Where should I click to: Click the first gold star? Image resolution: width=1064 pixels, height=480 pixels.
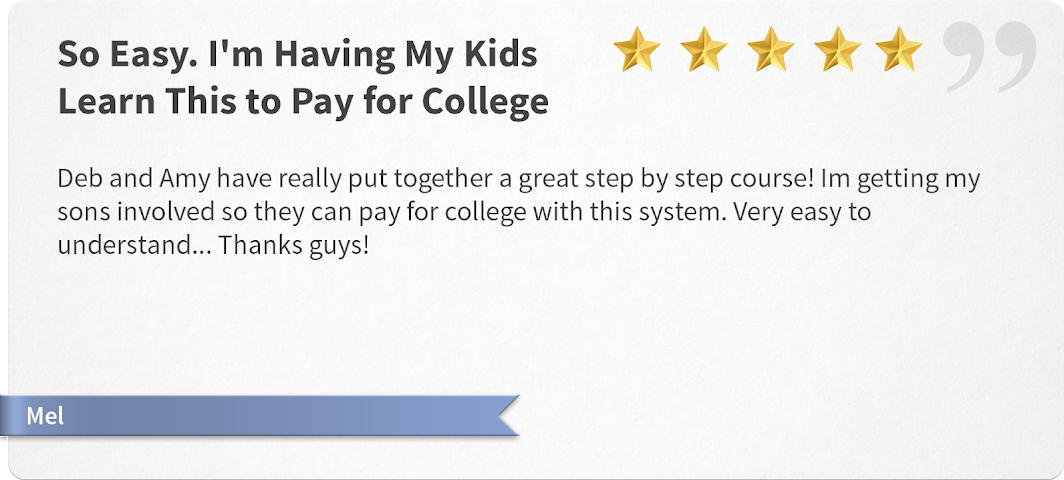637,50
